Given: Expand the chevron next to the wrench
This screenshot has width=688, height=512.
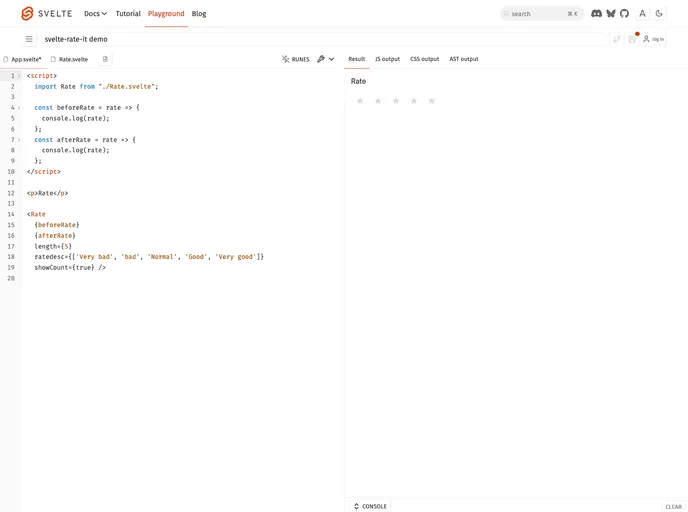Looking at the screenshot, I should tap(331, 59).
